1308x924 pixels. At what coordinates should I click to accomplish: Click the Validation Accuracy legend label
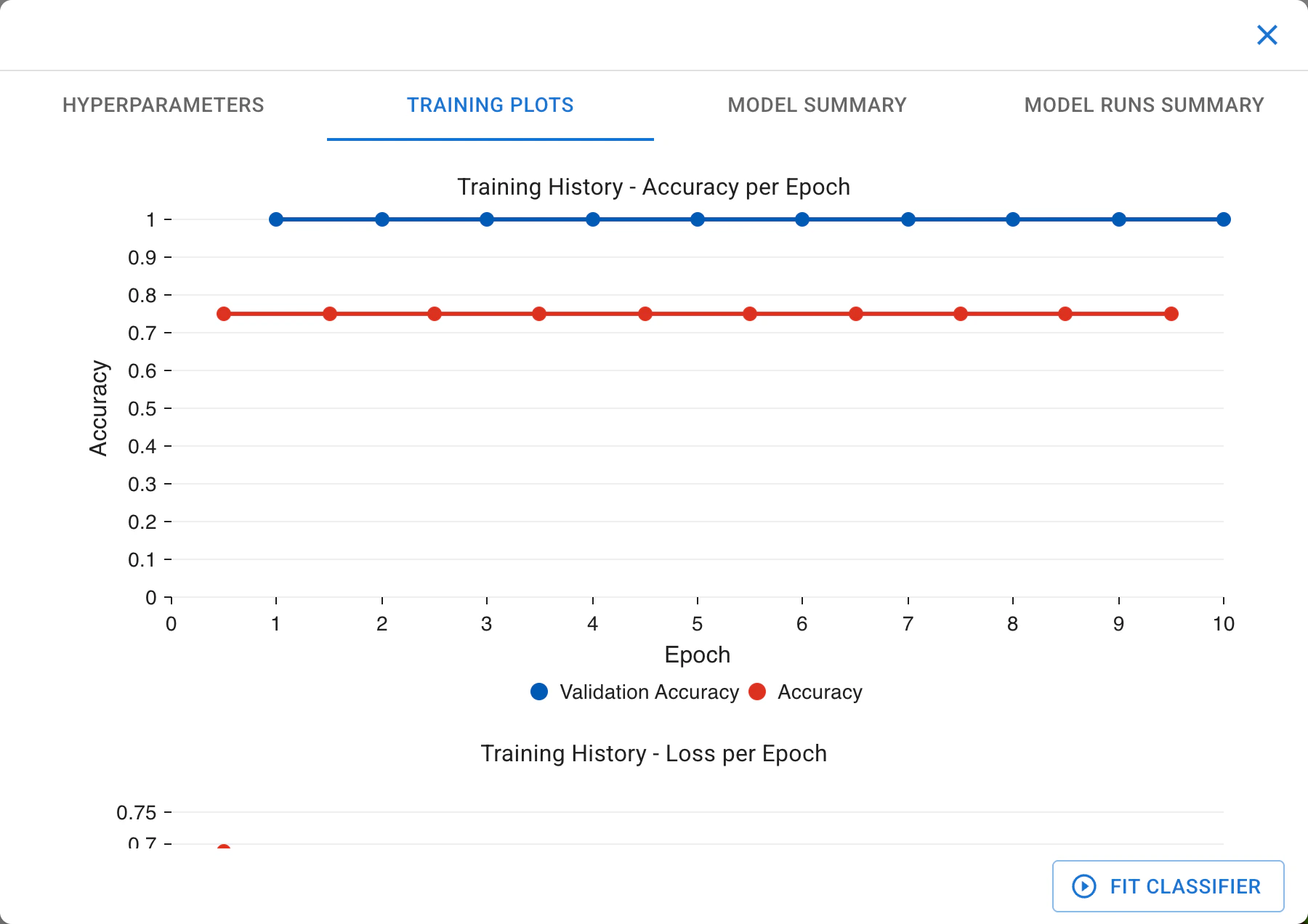649,692
